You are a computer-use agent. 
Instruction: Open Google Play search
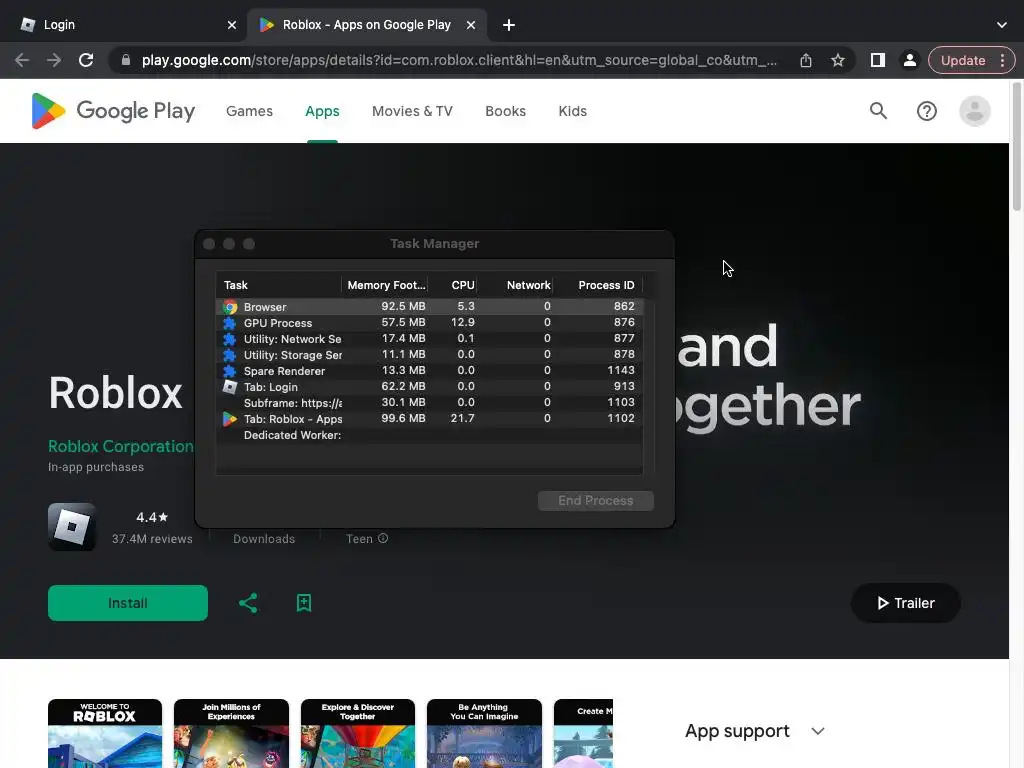pyautogui.click(x=878, y=111)
